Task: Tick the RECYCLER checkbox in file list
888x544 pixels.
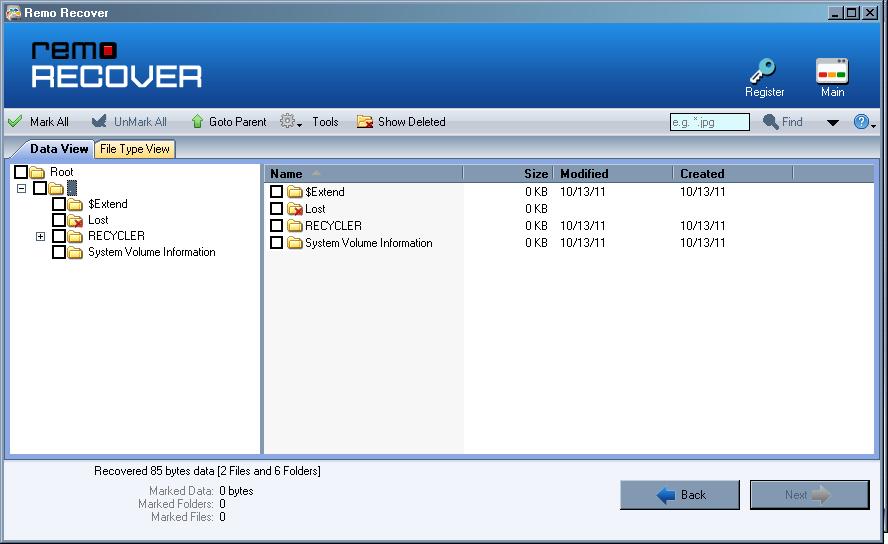Action: pyautogui.click(x=276, y=225)
